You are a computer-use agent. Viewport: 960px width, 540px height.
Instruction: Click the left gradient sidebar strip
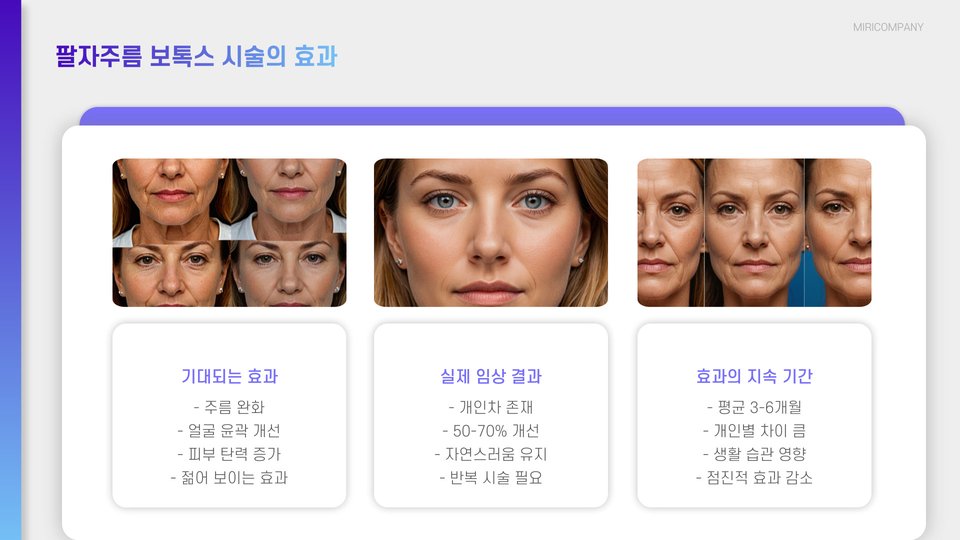click(x=10, y=270)
